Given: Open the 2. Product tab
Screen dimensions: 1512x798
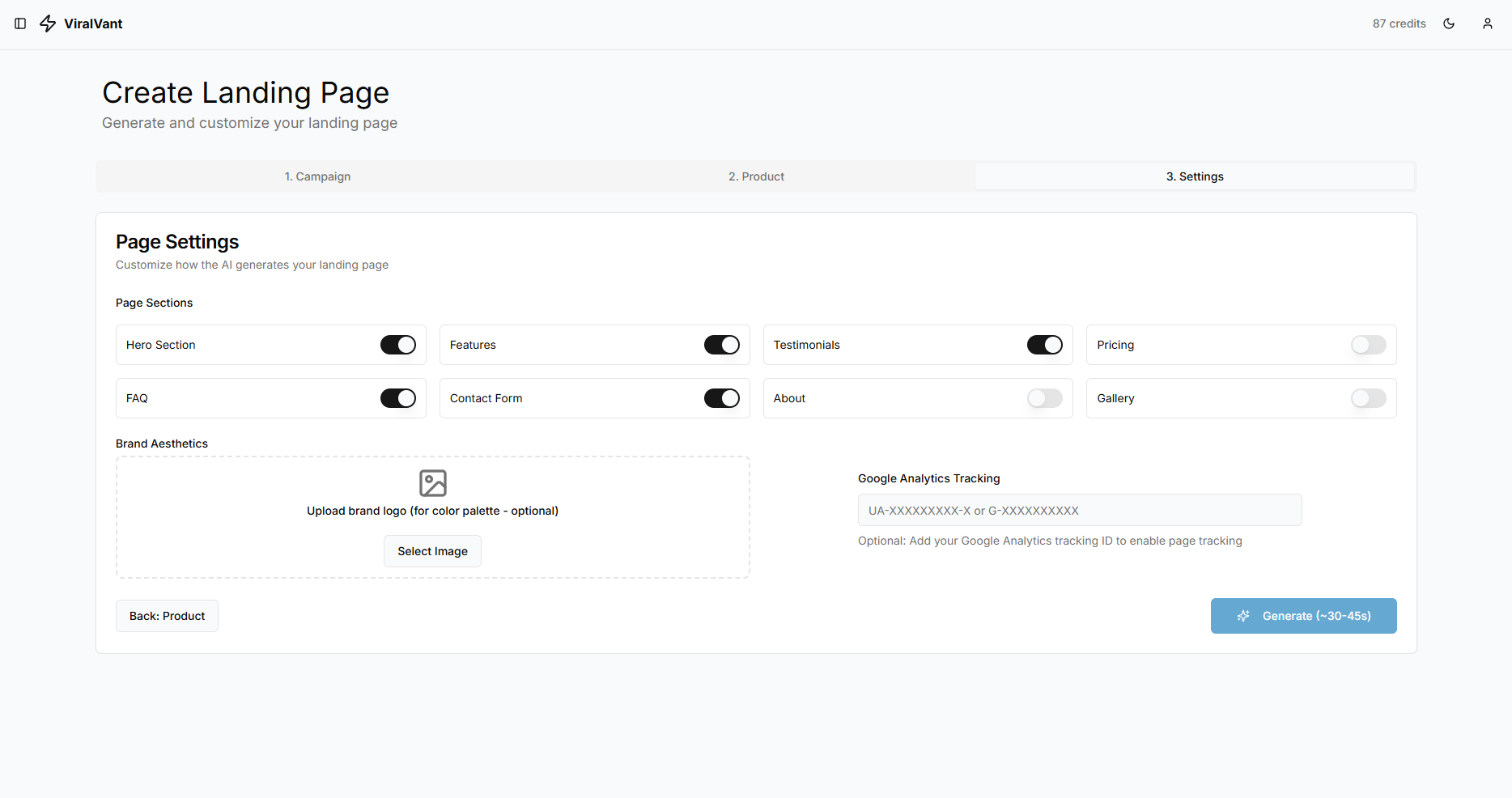Looking at the screenshot, I should [756, 176].
